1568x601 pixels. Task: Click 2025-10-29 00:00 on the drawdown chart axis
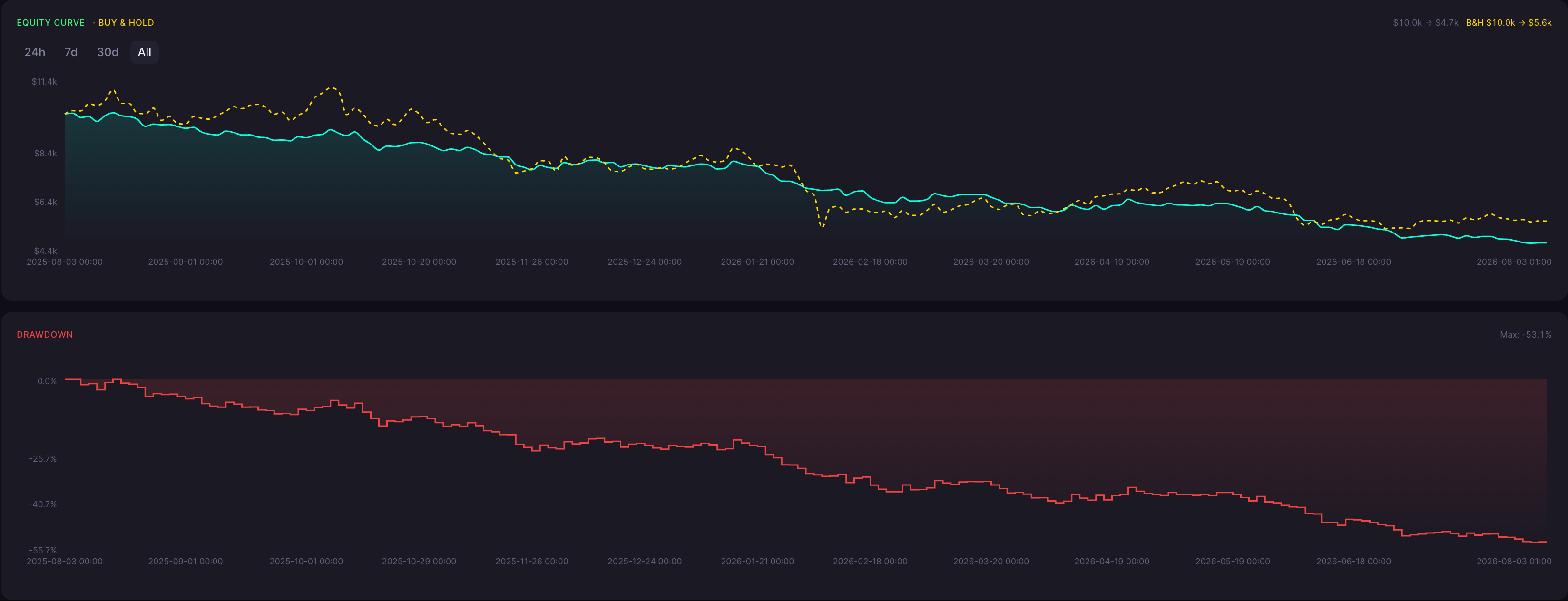tap(419, 562)
